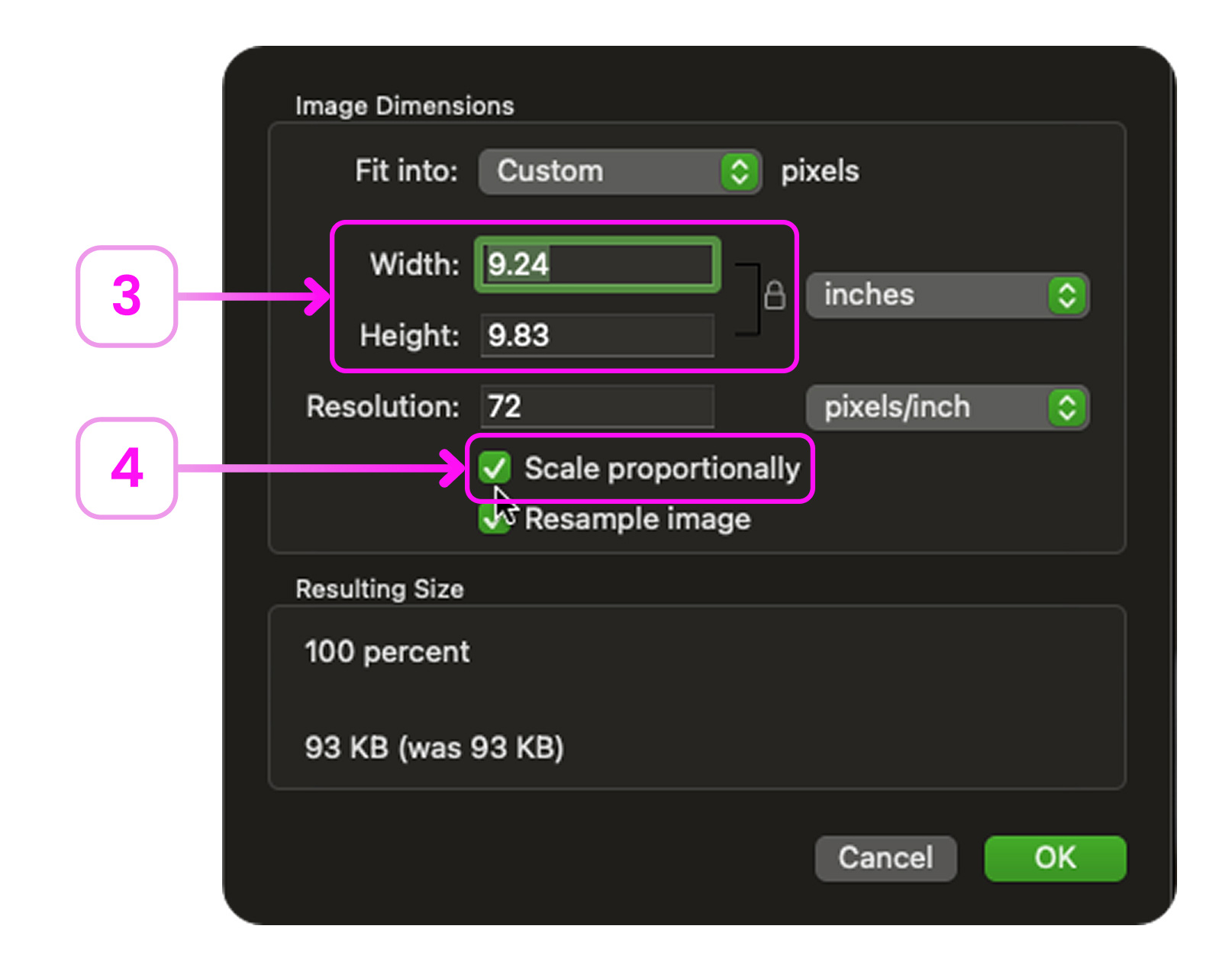Open the pixels/inch resolution units dropdown

click(x=931, y=408)
